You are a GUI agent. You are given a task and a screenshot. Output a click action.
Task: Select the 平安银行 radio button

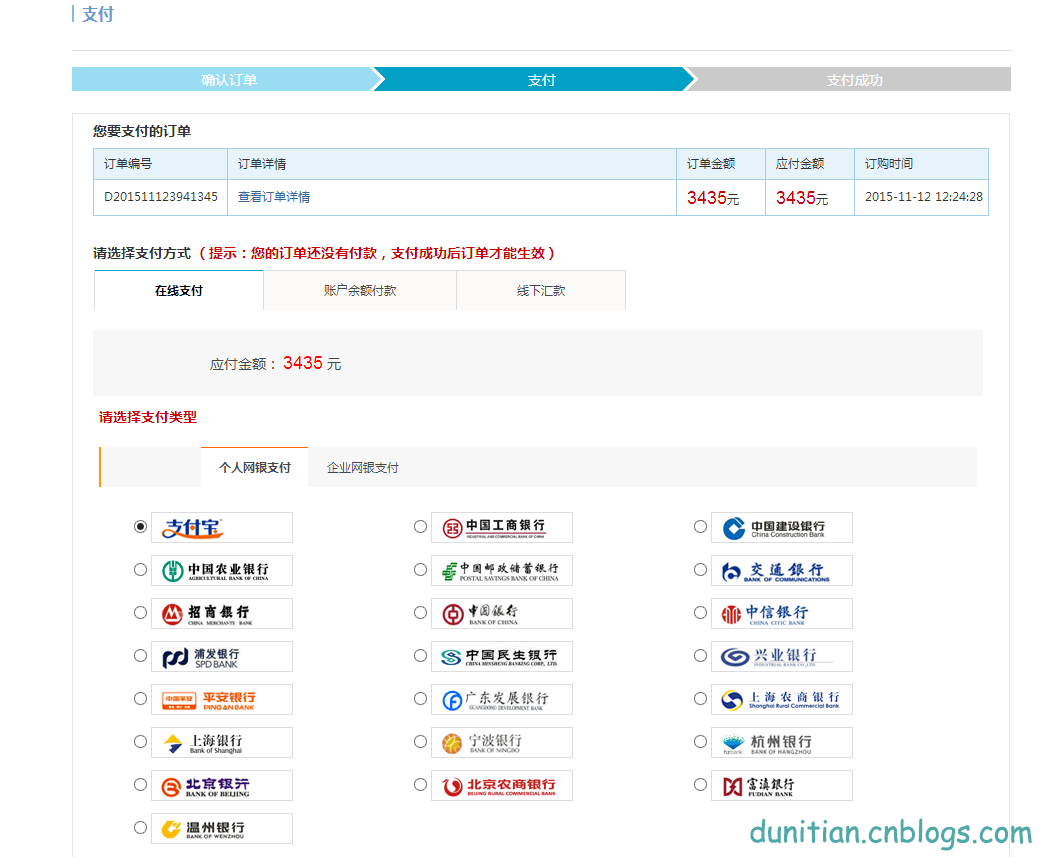click(140, 698)
